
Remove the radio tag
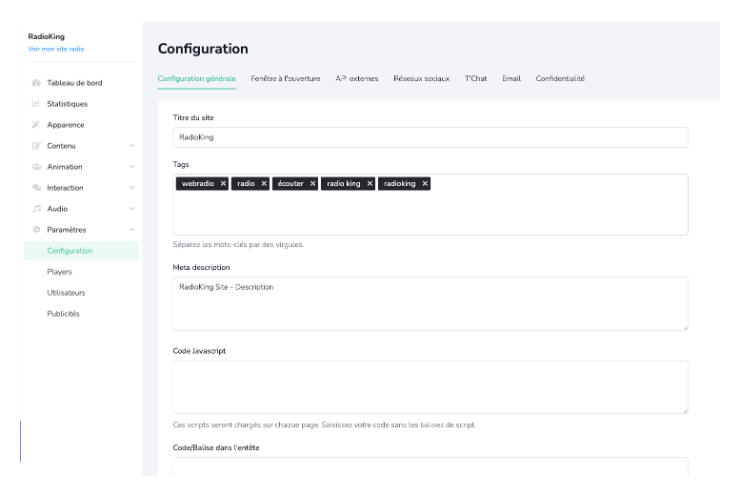tap(264, 184)
